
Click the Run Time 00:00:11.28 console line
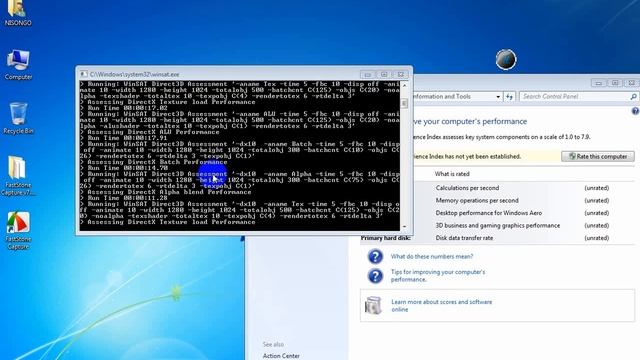[x=124, y=198]
